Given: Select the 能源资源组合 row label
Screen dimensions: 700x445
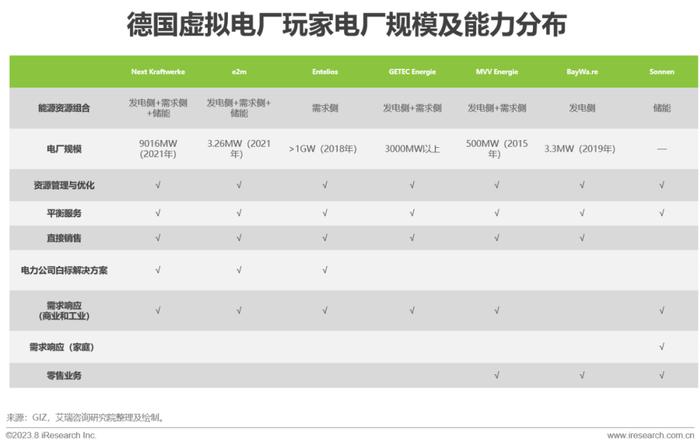Looking at the screenshot, I should click(x=64, y=108).
